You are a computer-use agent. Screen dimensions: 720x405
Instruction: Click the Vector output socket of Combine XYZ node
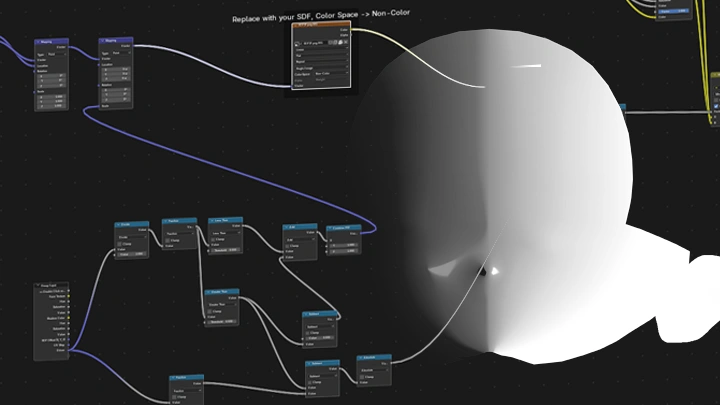[360, 233]
